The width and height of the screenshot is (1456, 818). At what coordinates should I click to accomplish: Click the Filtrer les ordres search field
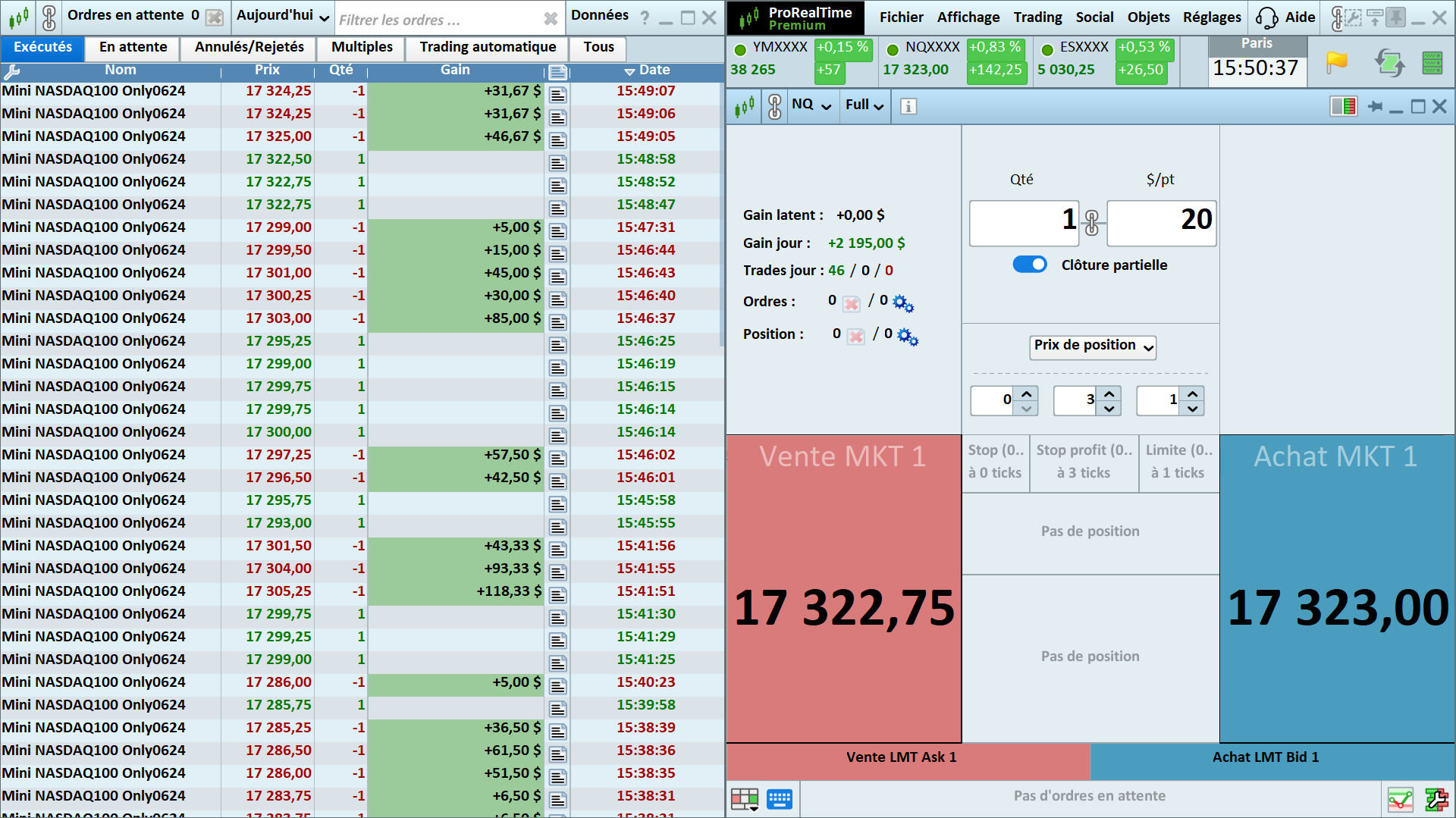coord(438,20)
